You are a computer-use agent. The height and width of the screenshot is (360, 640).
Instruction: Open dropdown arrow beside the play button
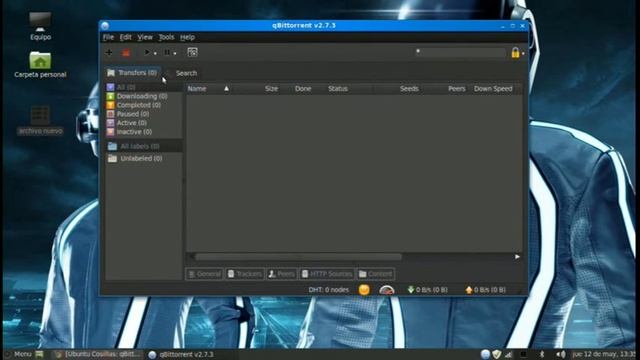[155, 53]
